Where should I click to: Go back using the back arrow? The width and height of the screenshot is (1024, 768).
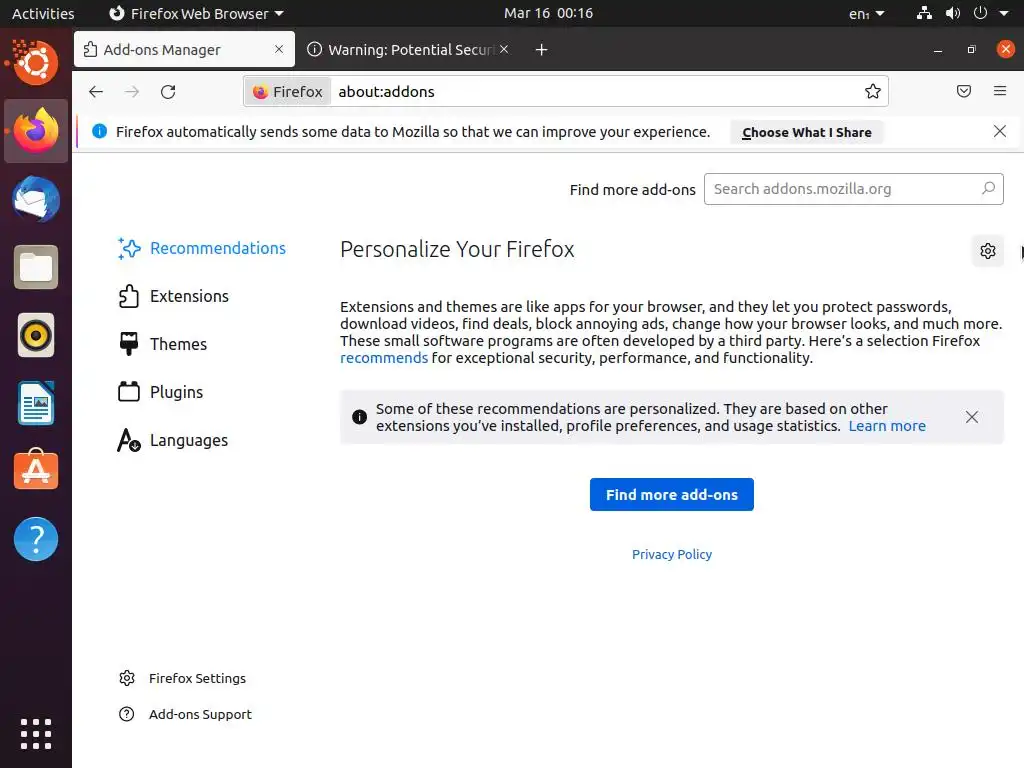pos(96,91)
